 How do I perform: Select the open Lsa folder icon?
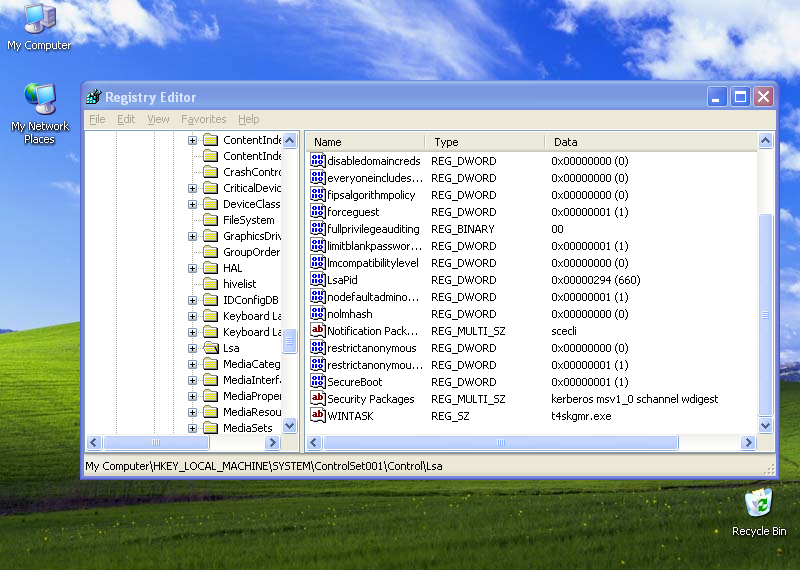click(x=211, y=348)
